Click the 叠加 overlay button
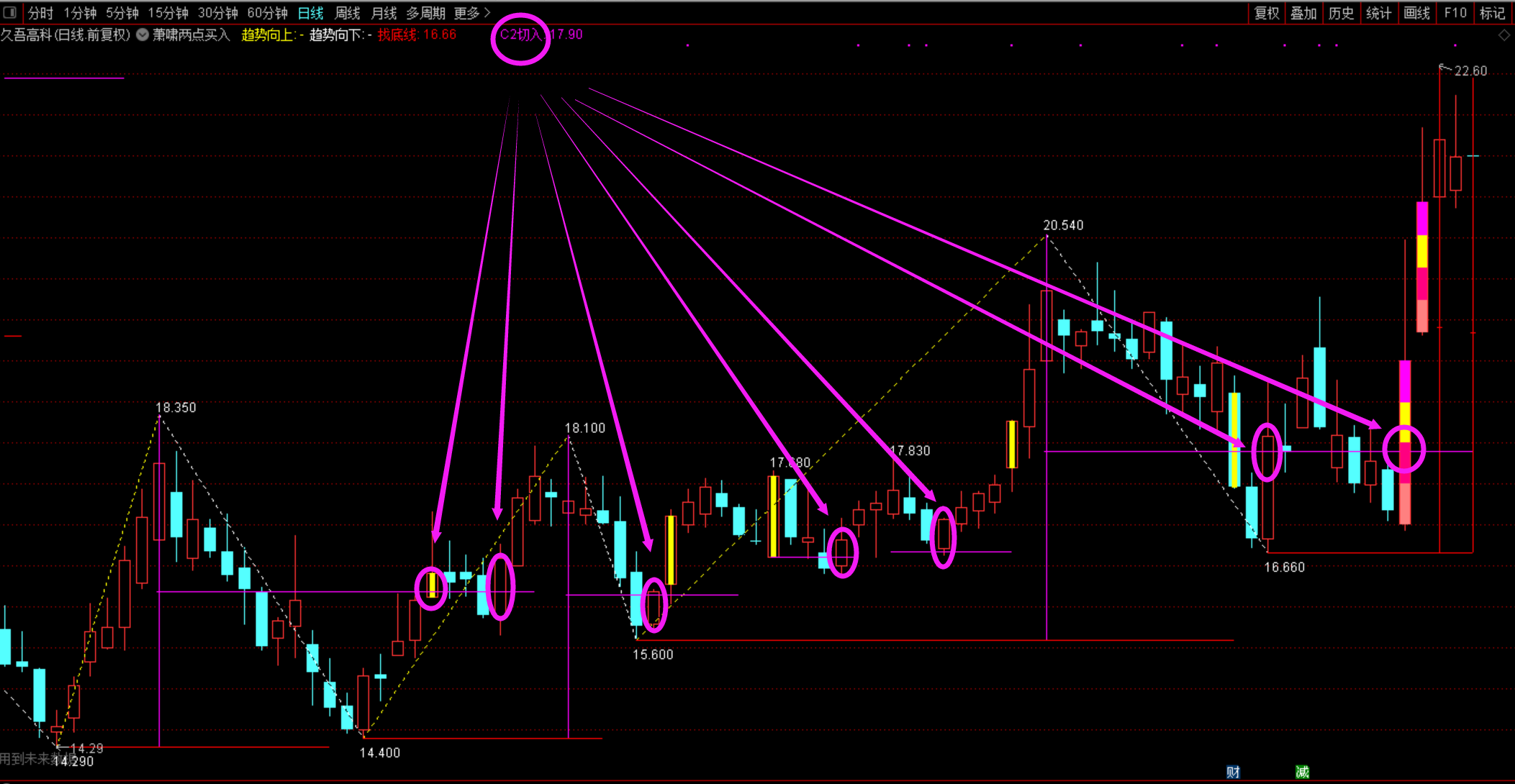The height and width of the screenshot is (784, 1515). [1303, 13]
